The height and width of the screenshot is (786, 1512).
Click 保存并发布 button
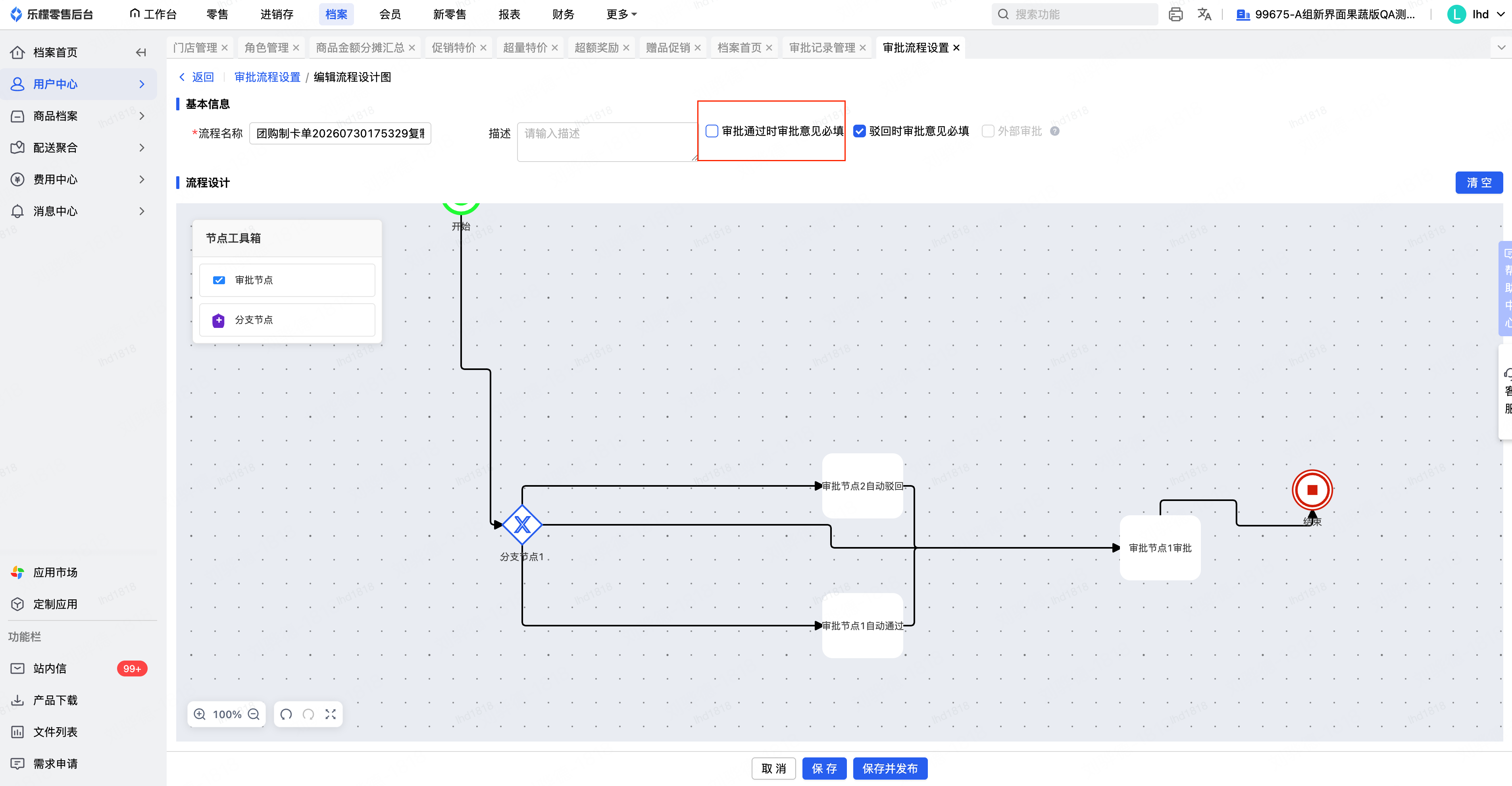pyautogui.click(x=890, y=769)
